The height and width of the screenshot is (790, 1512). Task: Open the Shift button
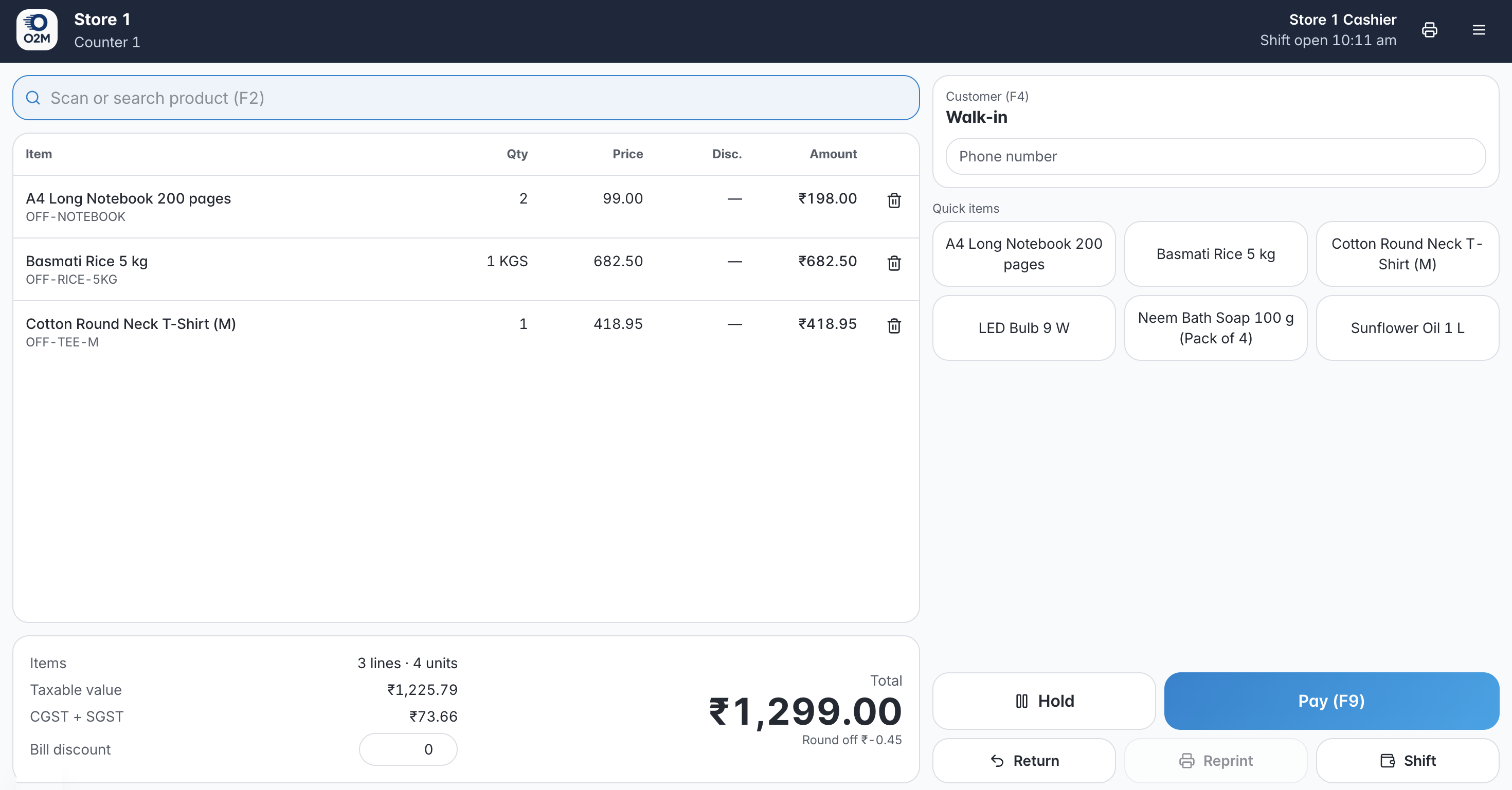(x=1408, y=761)
